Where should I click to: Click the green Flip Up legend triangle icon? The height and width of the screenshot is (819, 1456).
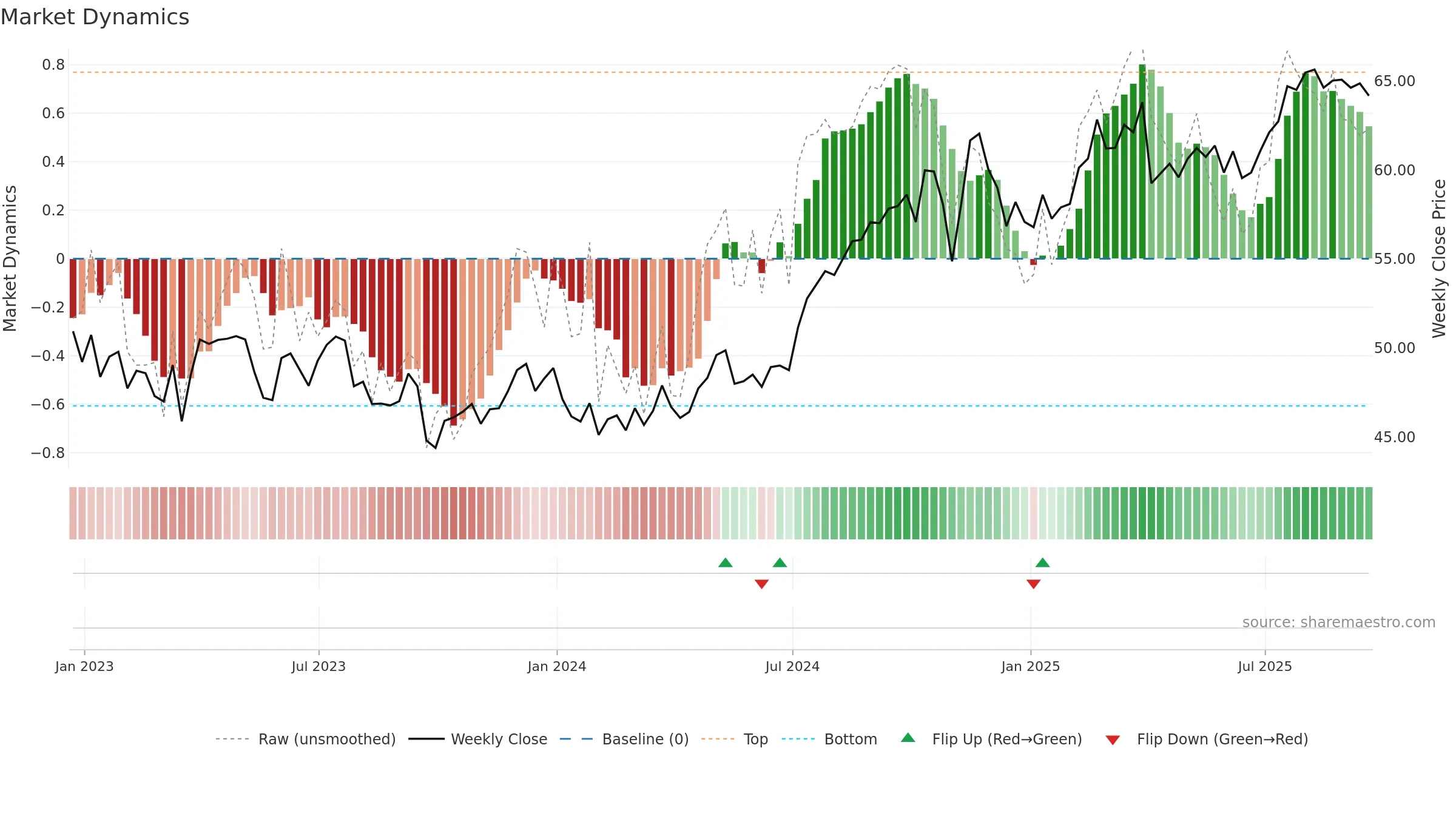coord(908,738)
